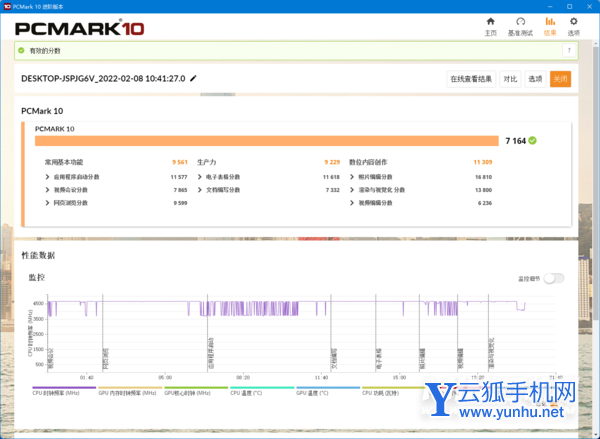Click the value 6 236
The width and height of the screenshot is (600, 439).
(485, 203)
